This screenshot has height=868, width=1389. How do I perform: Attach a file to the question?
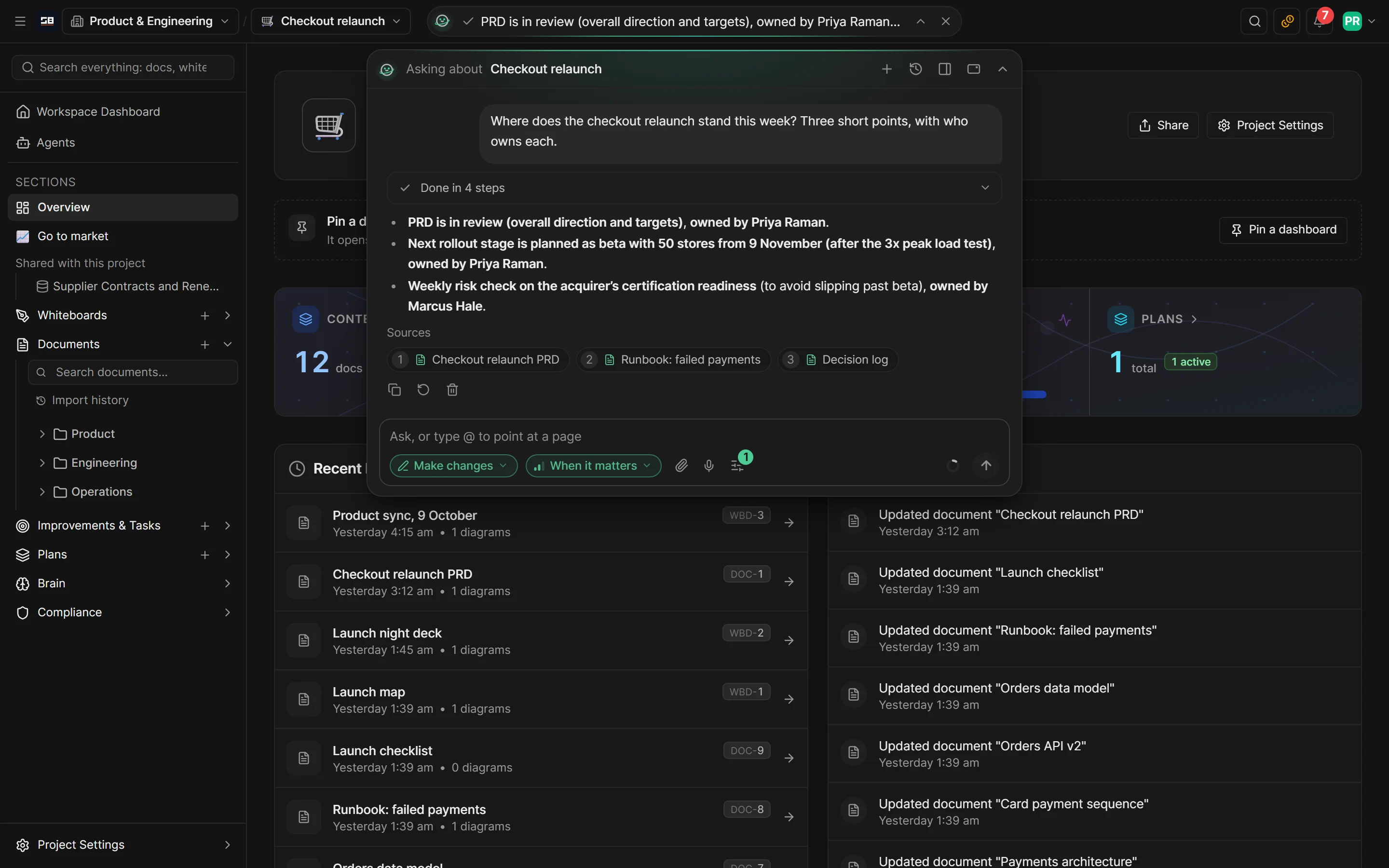coord(681,465)
